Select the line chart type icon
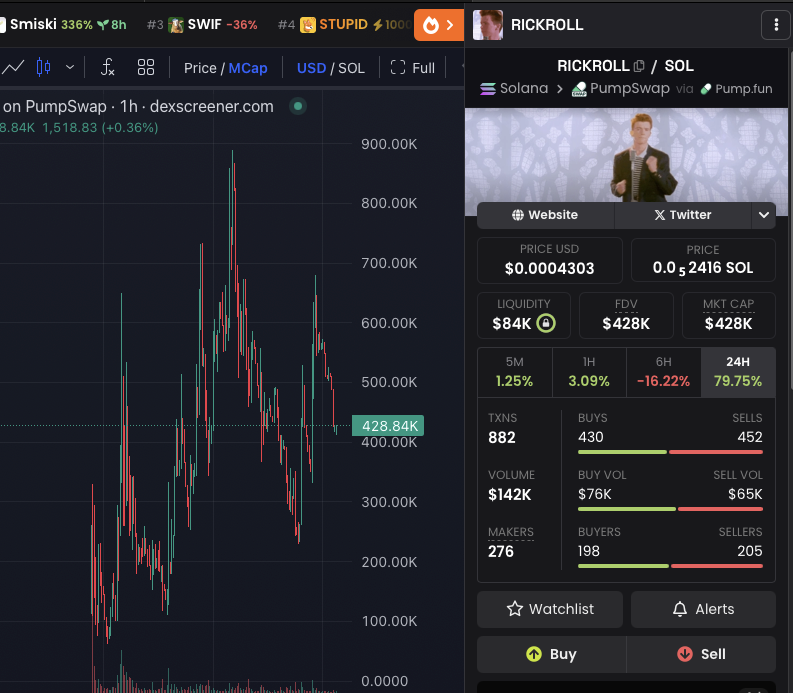 (13, 67)
